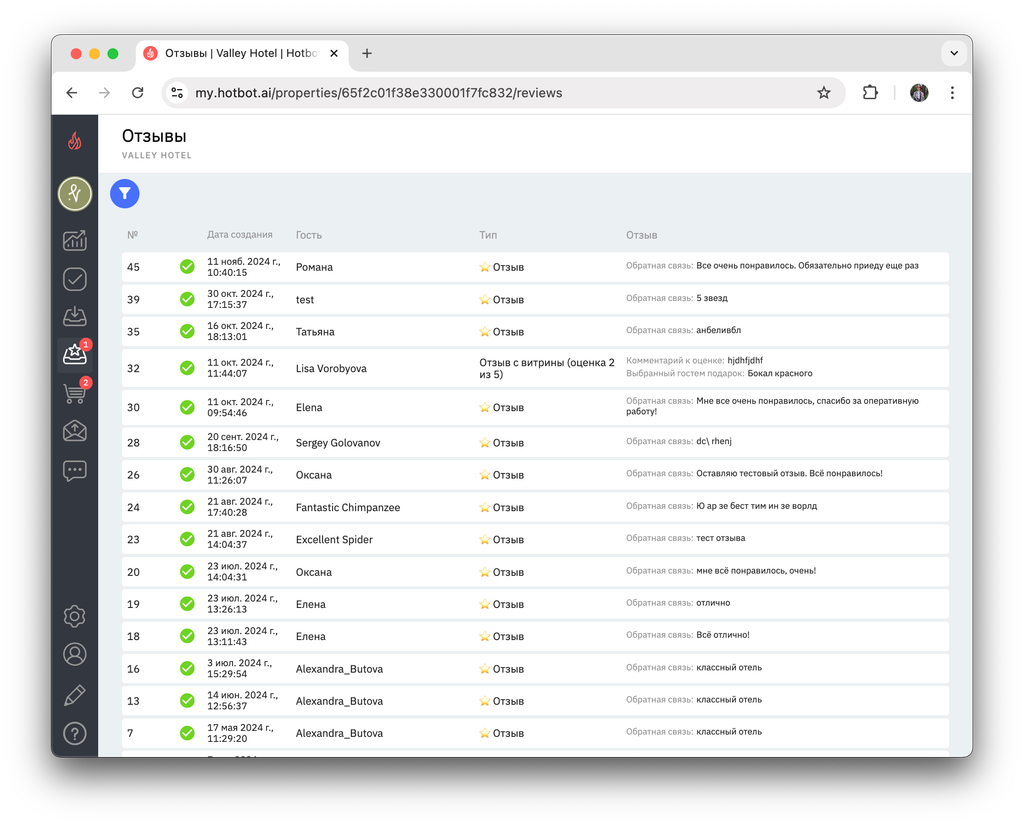
Task: Open the Chrome profile avatar
Action: 919,93
